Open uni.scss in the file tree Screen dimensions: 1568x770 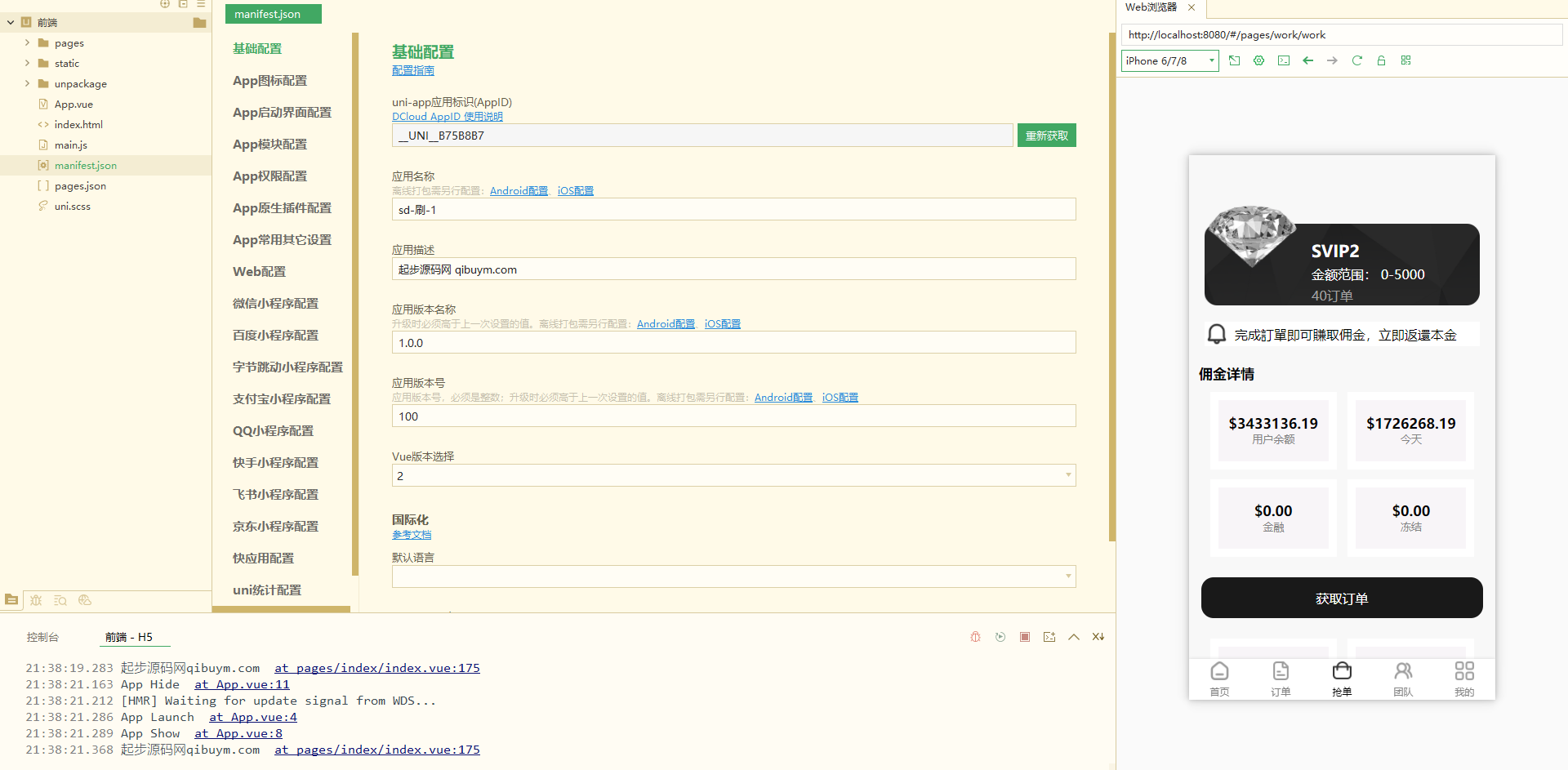(x=73, y=206)
